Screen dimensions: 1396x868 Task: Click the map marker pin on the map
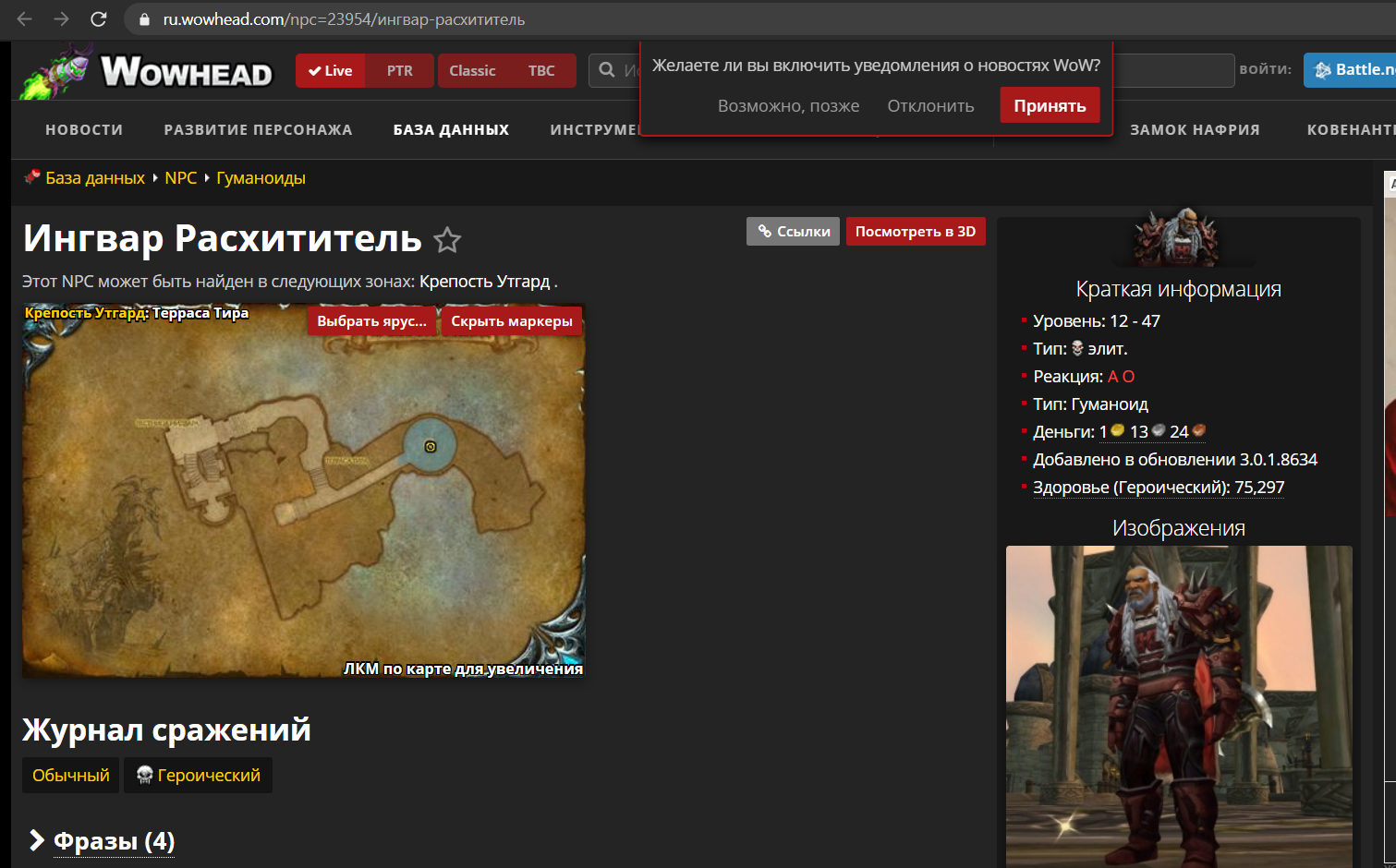tap(430, 447)
